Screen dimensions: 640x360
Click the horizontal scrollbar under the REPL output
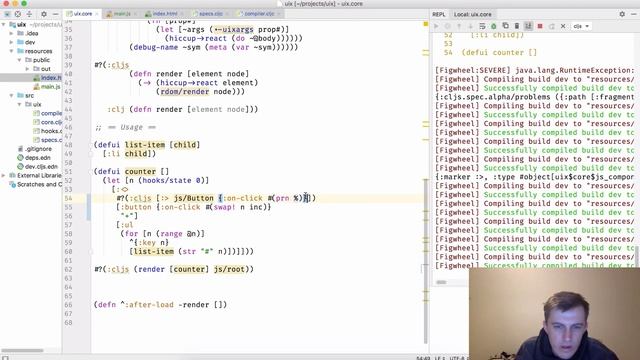[x=441, y=282]
